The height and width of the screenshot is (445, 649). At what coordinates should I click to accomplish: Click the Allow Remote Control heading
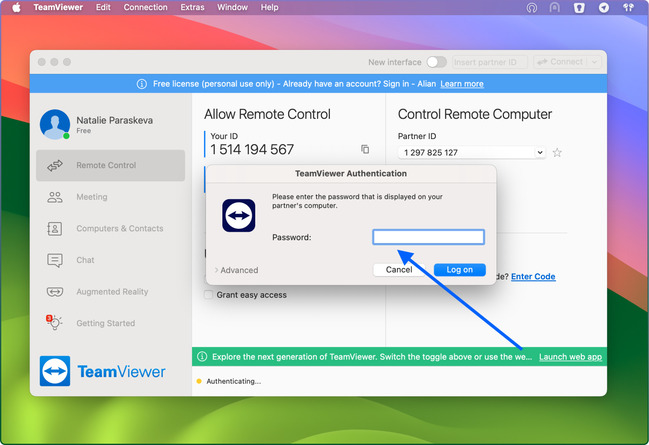267,114
